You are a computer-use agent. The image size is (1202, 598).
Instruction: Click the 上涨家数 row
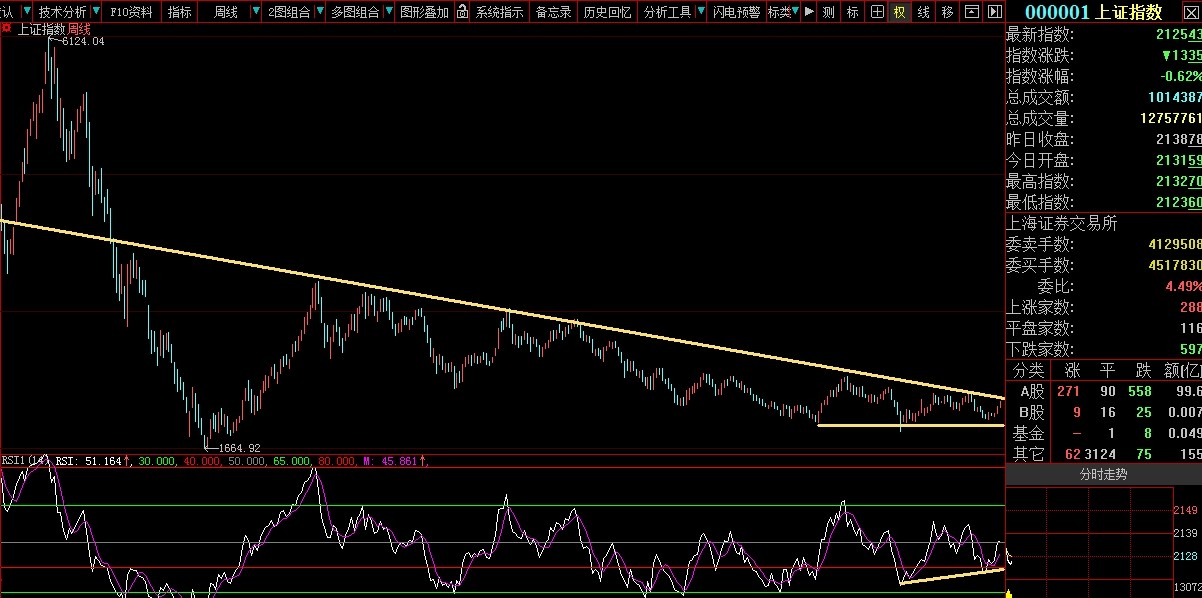[x=1103, y=308]
